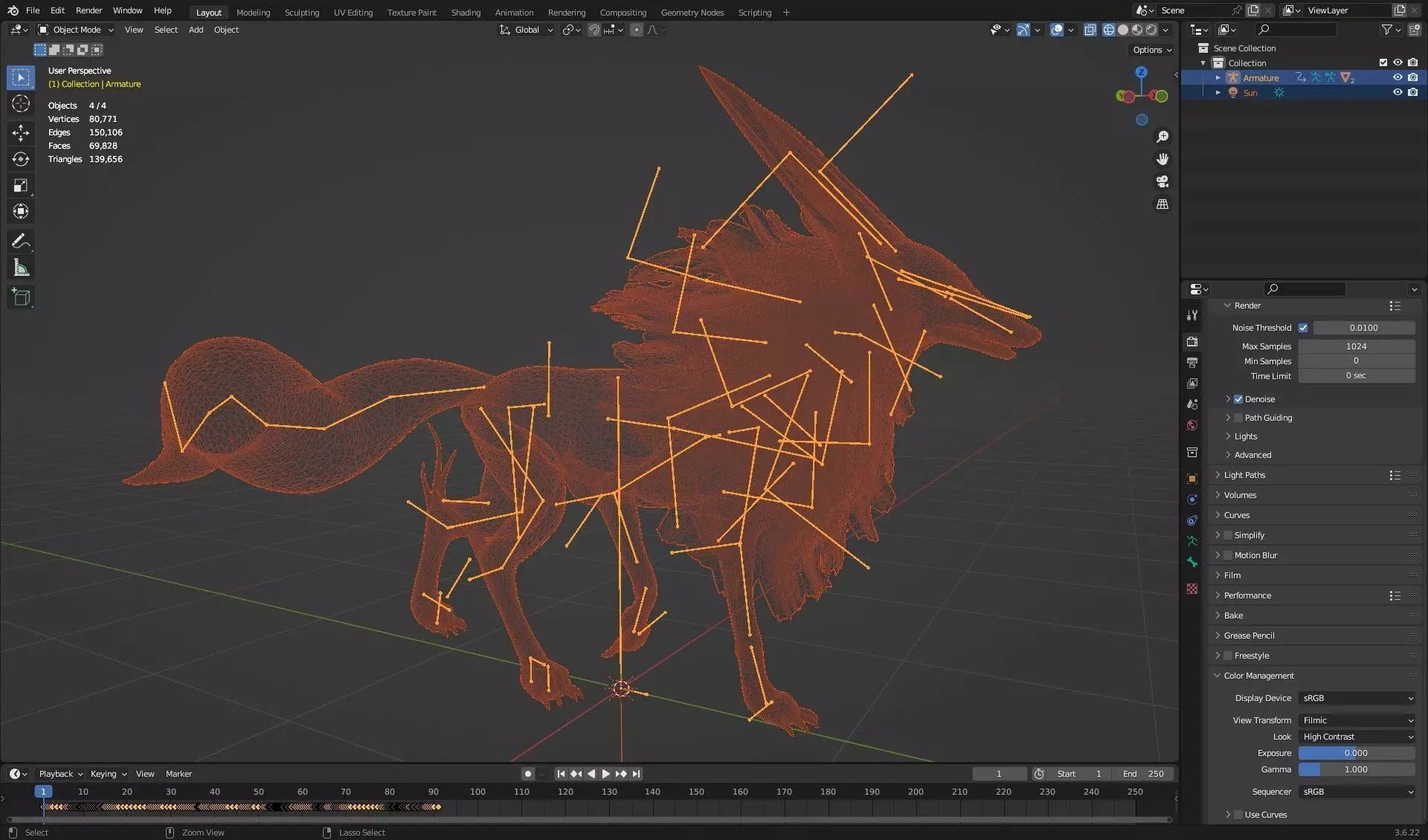
Task: Open the View Layer properties tab
Action: coord(1192,384)
